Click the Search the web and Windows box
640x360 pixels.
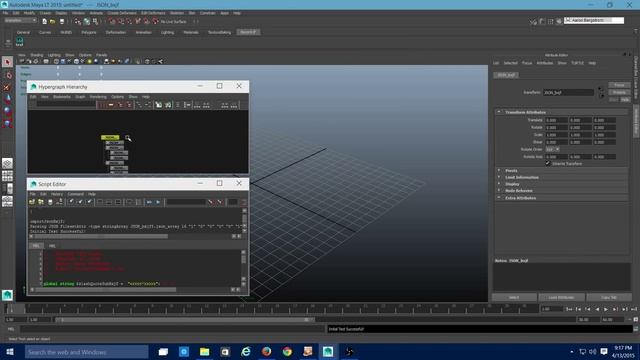(x=87, y=351)
